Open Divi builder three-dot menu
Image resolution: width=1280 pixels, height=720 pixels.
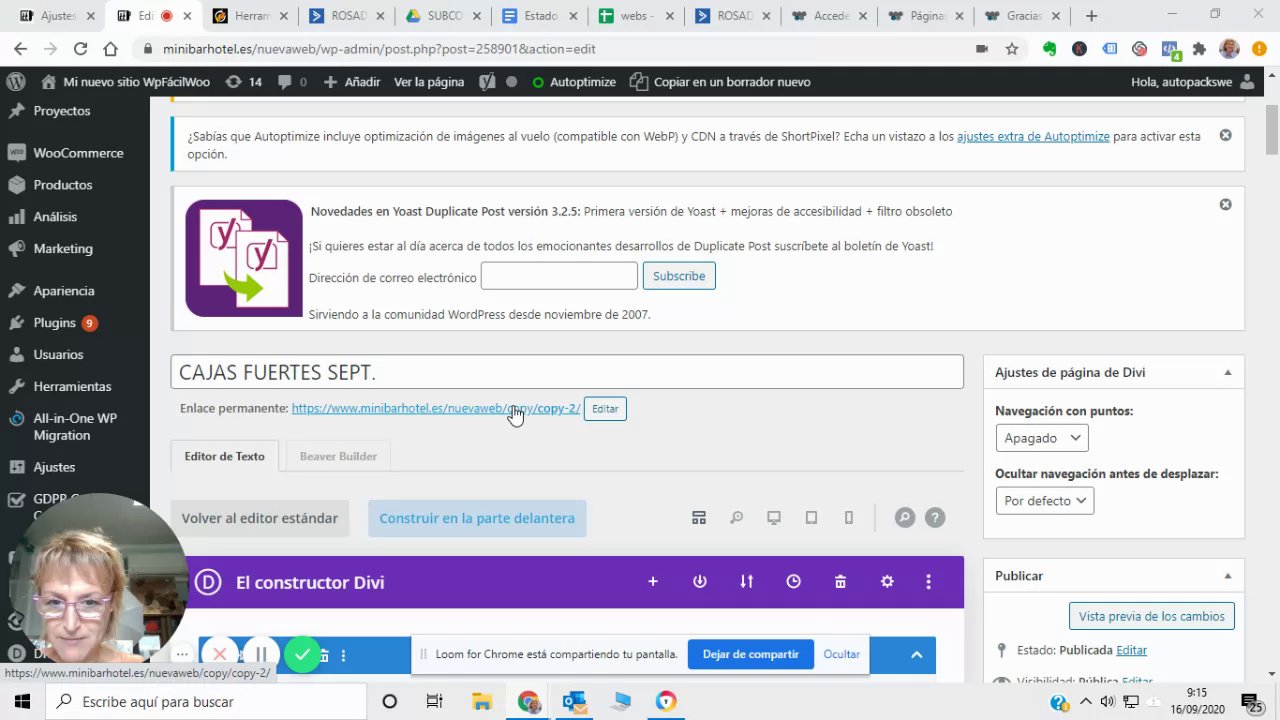click(928, 581)
